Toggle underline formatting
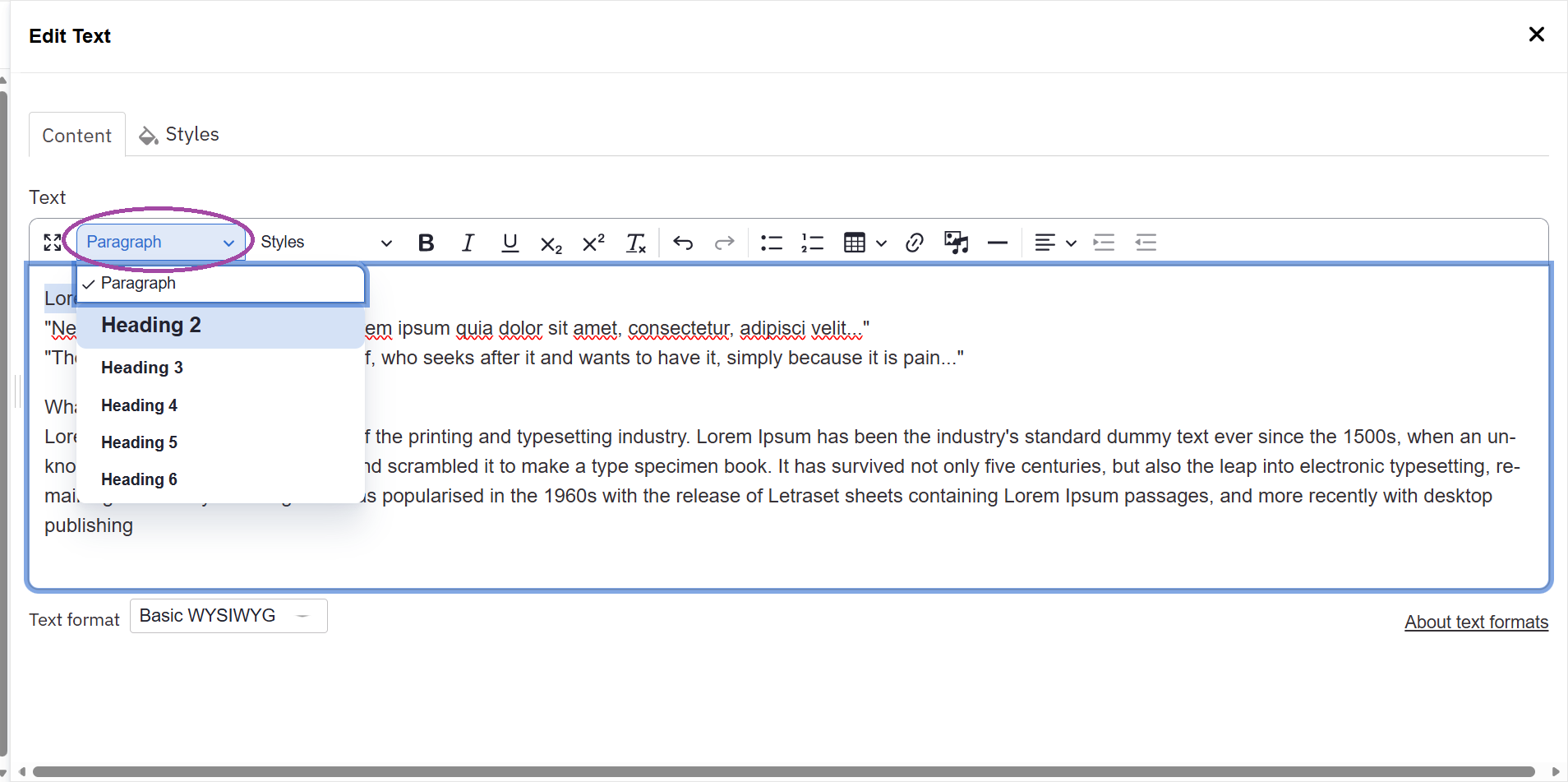The width and height of the screenshot is (1568, 782). [x=510, y=243]
